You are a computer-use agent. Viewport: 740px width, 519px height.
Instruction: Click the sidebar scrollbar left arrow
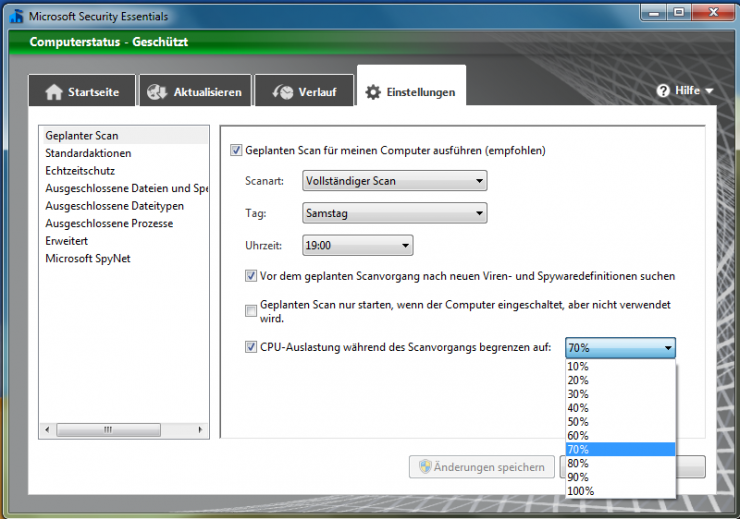point(47,430)
